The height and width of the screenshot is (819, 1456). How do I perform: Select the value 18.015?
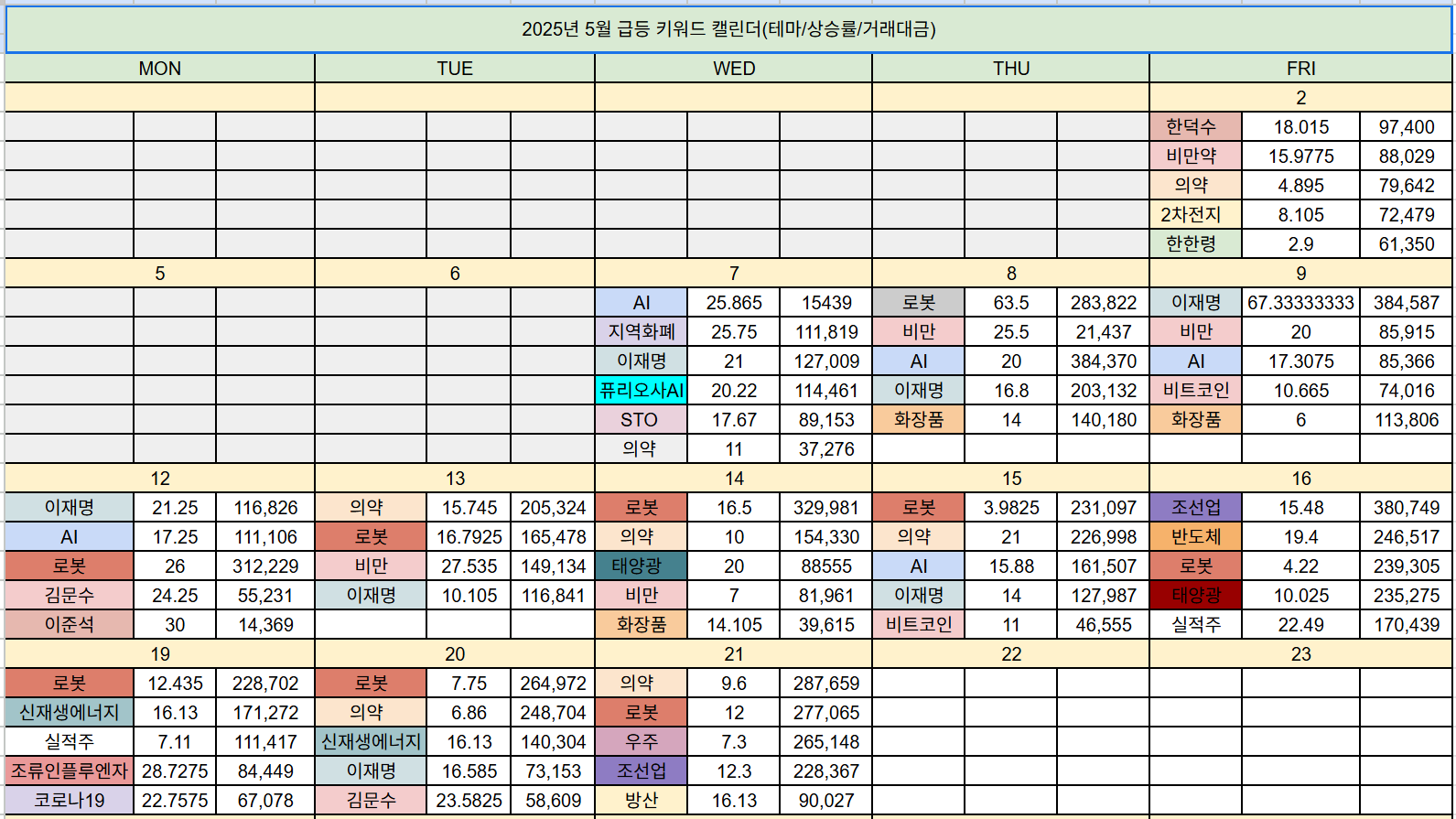pos(1301,127)
